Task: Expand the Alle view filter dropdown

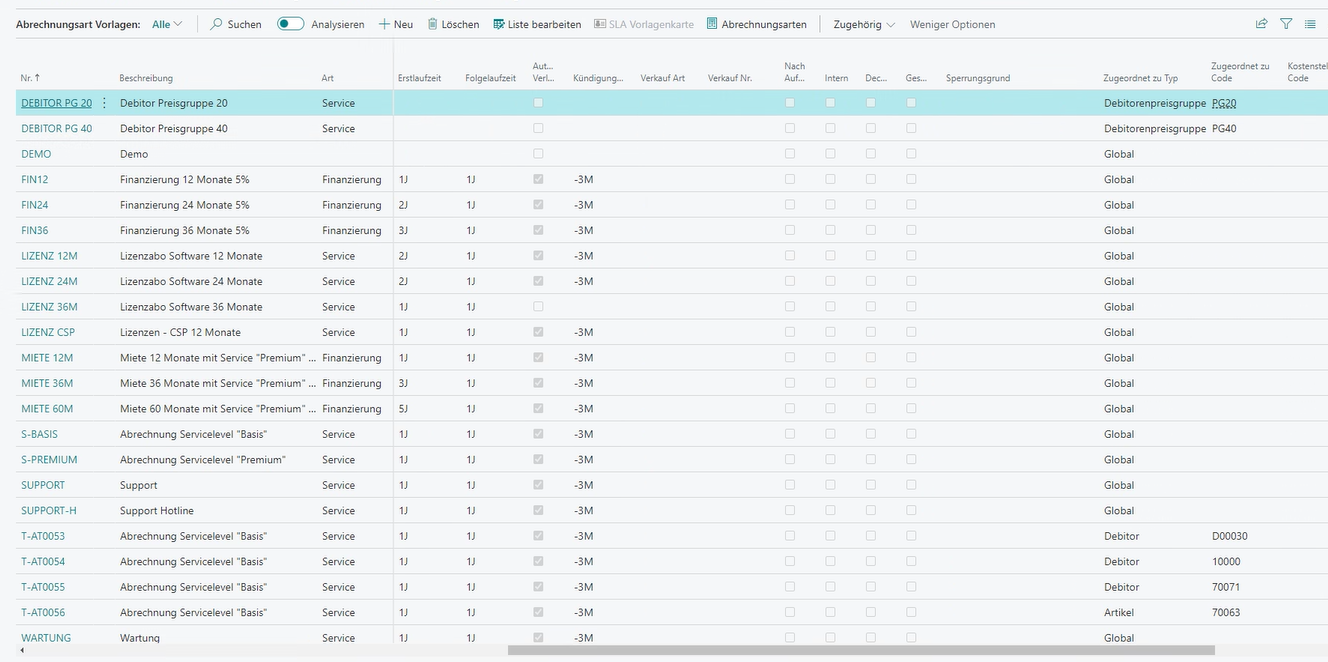Action: pos(167,24)
